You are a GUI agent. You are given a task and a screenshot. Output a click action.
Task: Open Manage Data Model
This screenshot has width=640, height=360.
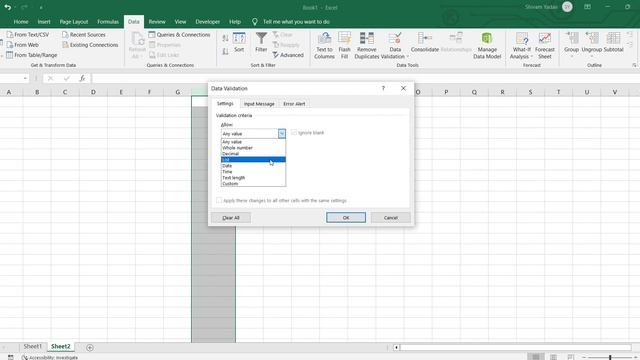(x=487, y=45)
